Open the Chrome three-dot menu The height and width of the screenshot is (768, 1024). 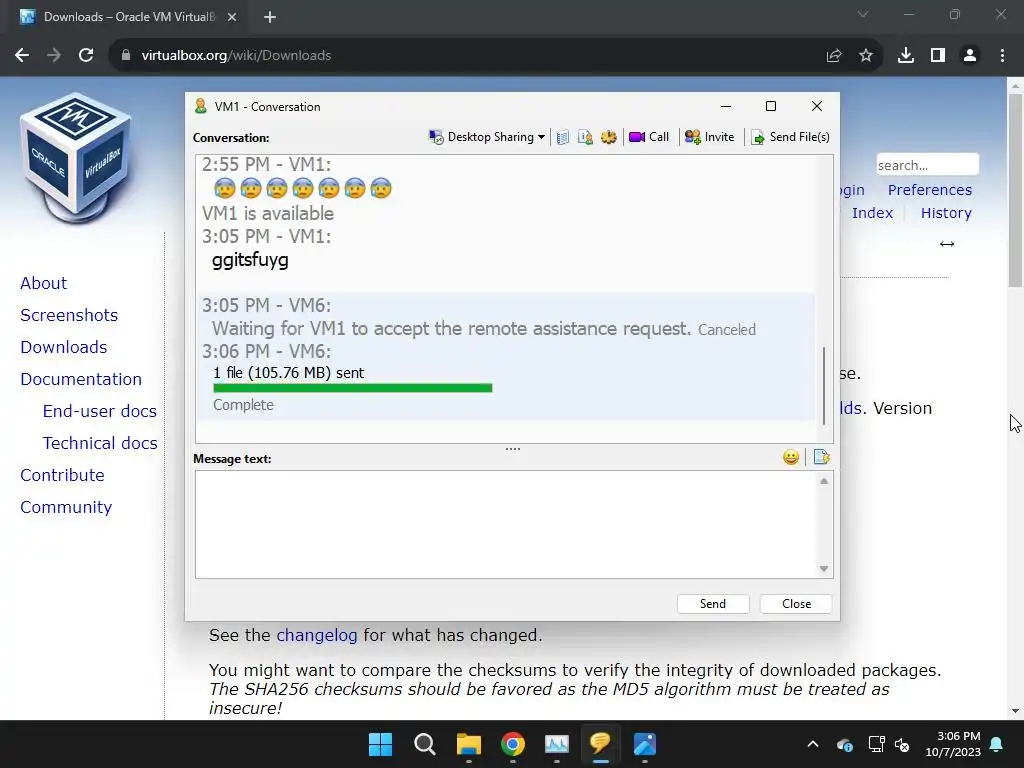tap(1002, 56)
